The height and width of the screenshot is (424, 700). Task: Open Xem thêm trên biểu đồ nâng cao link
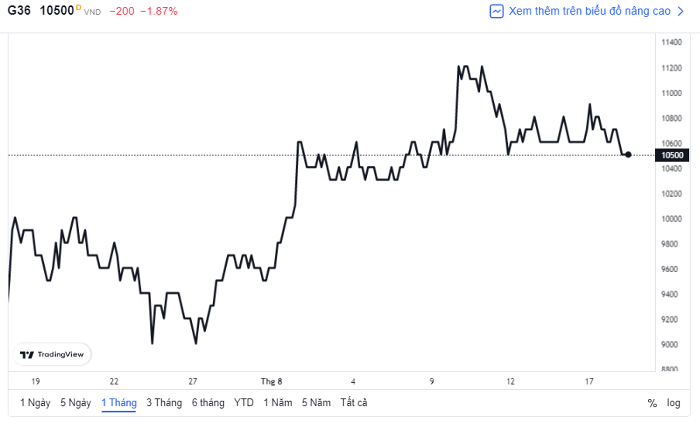[589, 11]
